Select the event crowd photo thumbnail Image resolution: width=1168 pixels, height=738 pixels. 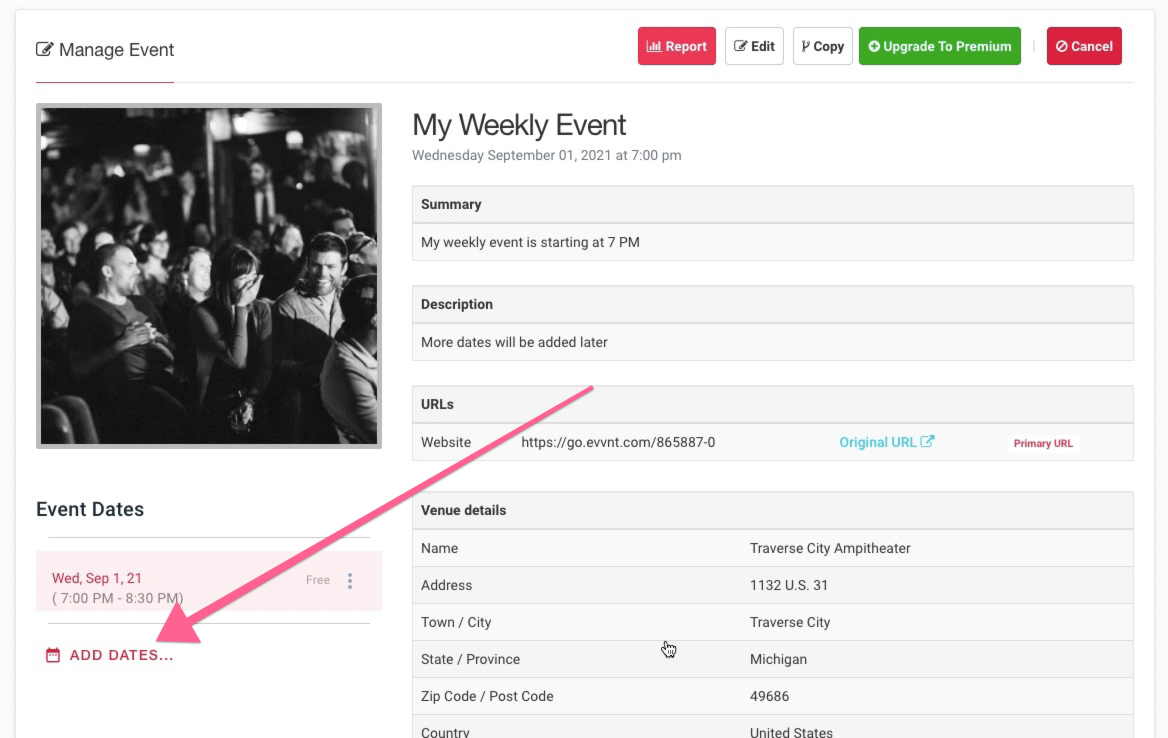coord(209,276)
